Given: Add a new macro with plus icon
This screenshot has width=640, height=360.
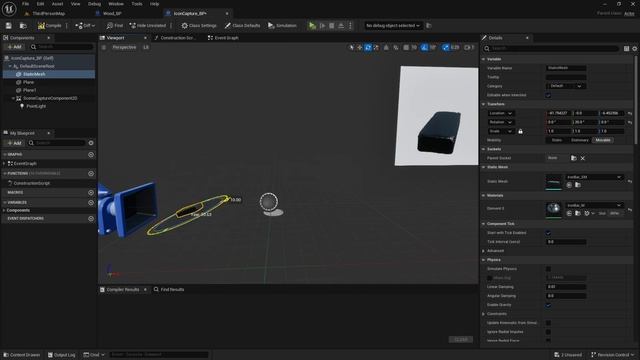Looking at the screenshot, I should (x=91, y=192).
